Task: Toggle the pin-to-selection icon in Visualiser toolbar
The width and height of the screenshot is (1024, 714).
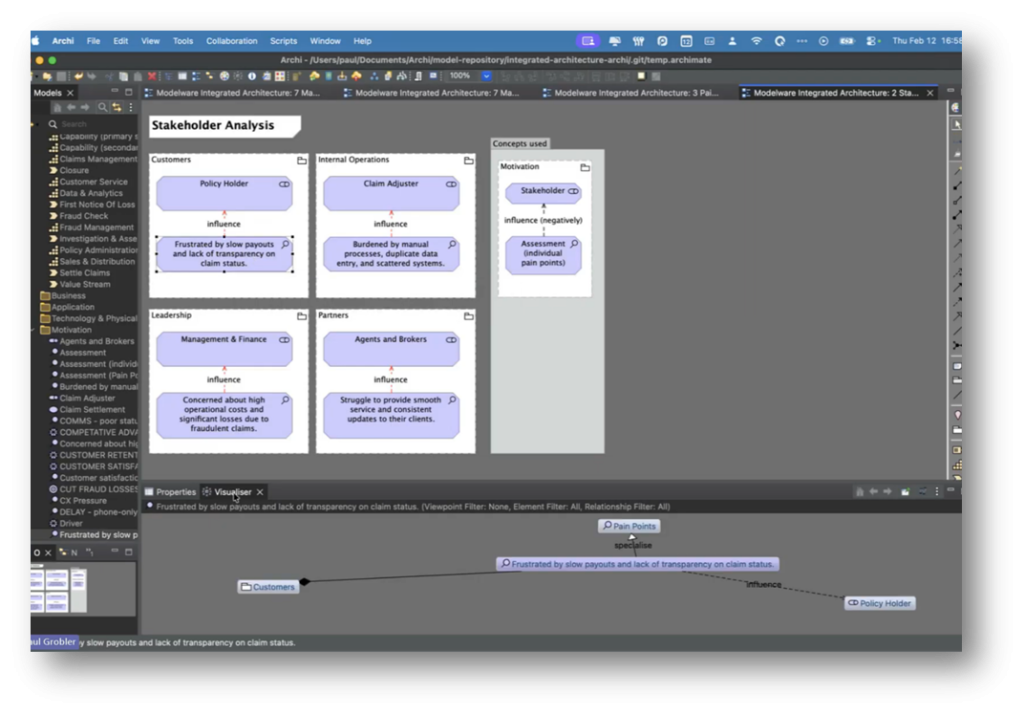Action: (905, 491)
